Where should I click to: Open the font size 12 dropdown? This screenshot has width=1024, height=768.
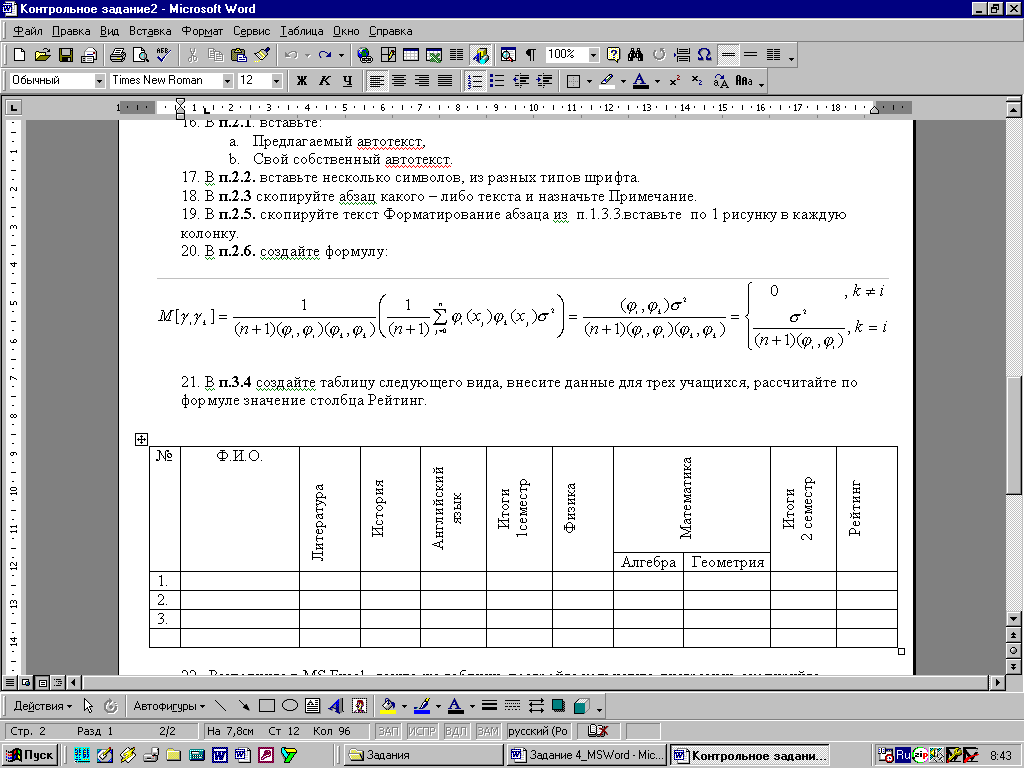coord(277,80)
